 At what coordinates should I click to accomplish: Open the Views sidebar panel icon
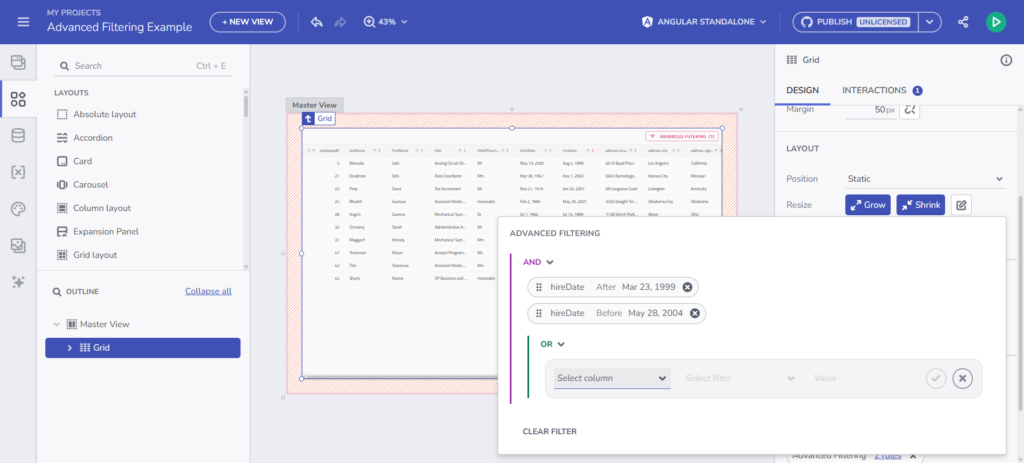[x=18, y=63]
